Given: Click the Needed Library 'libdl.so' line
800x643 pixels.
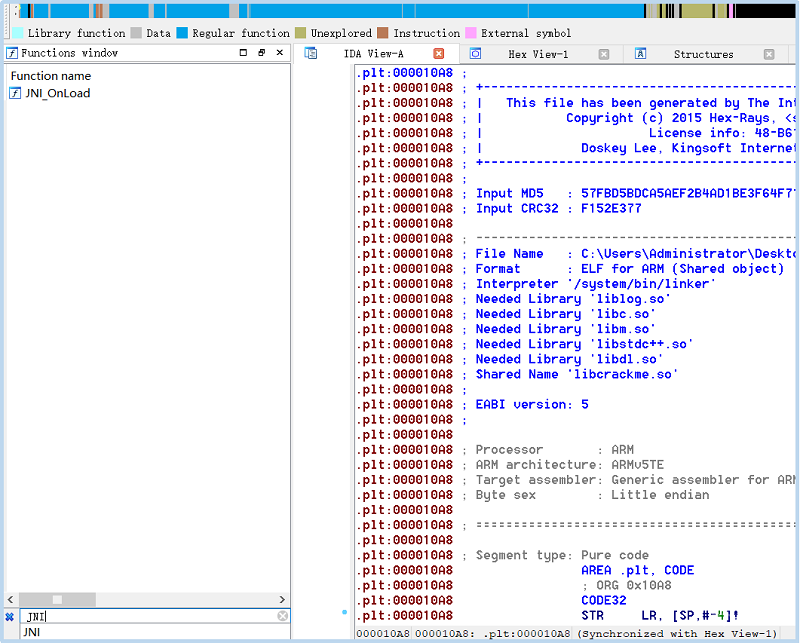Looking at the screenshot, I should click(569, 359).
